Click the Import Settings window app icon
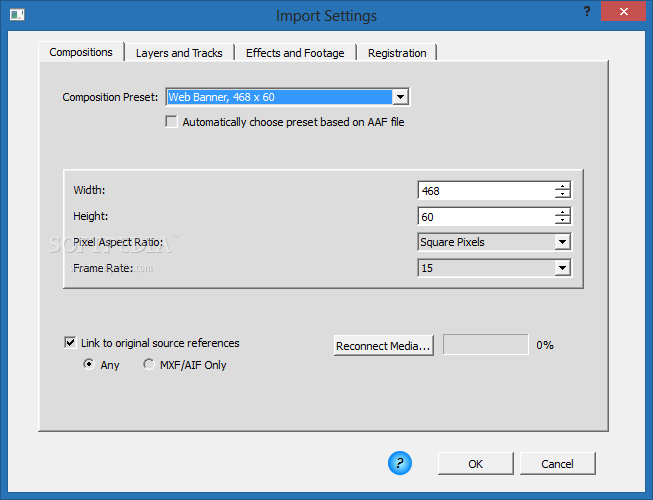 tap(17, 15)
